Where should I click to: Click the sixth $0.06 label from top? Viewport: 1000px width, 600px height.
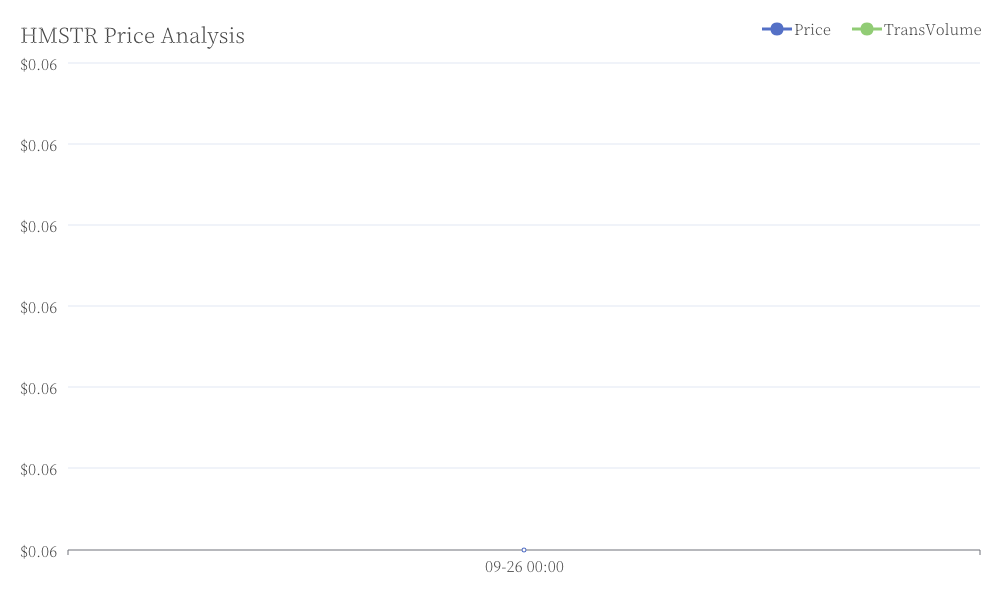point(39,469)
